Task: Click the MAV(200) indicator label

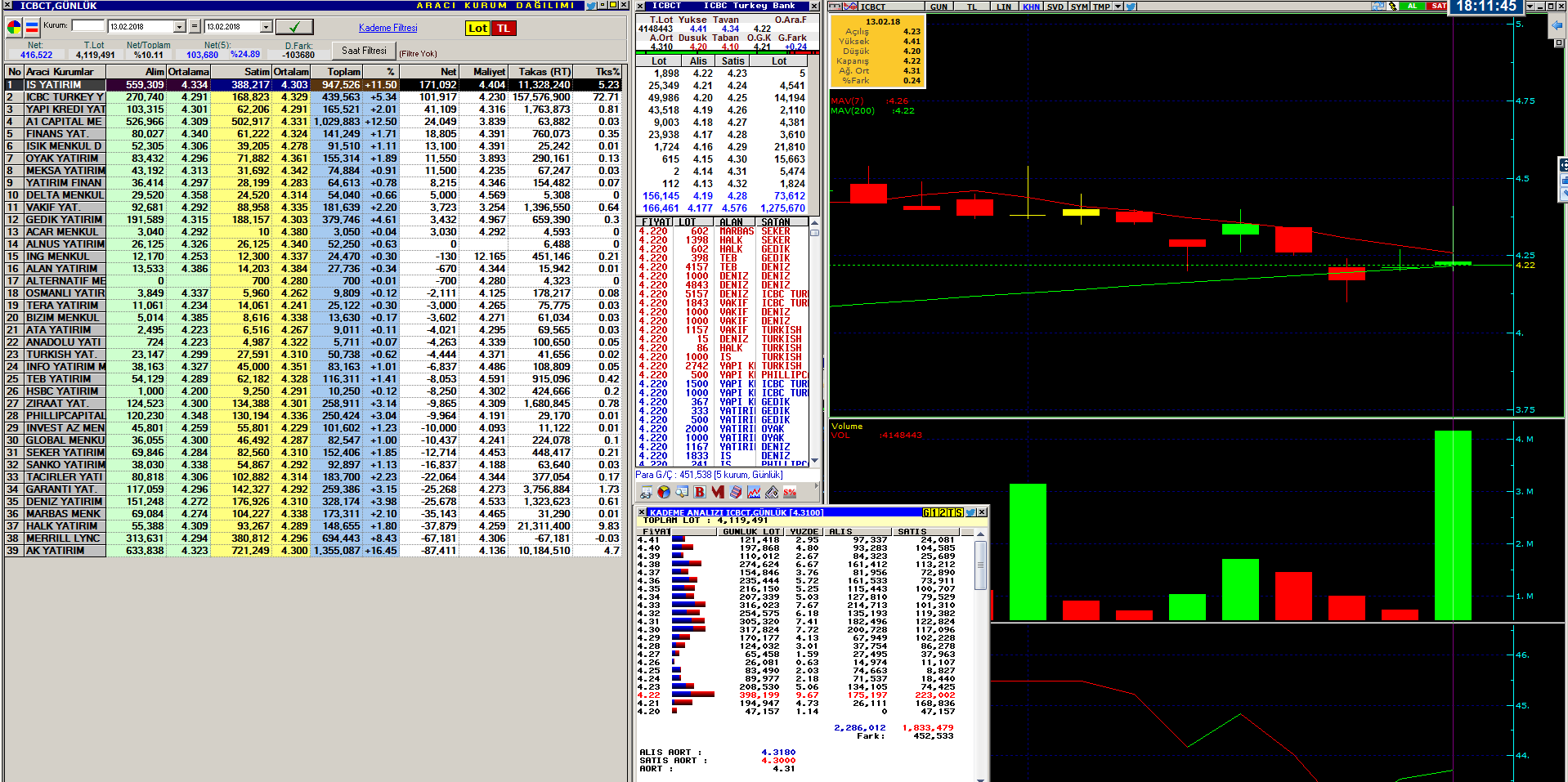Action: [x=853, y=111]
